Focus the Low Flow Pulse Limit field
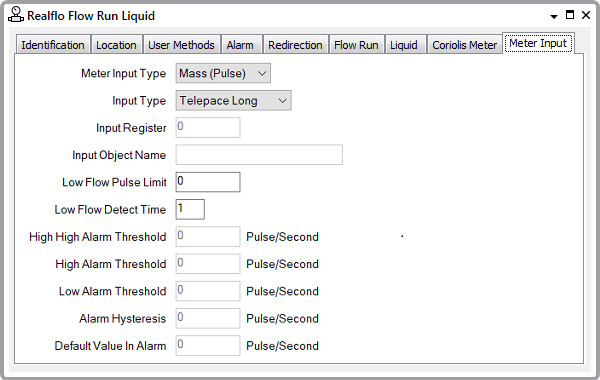The width and height of the screenshot is (600, 380). pos(208,182)
